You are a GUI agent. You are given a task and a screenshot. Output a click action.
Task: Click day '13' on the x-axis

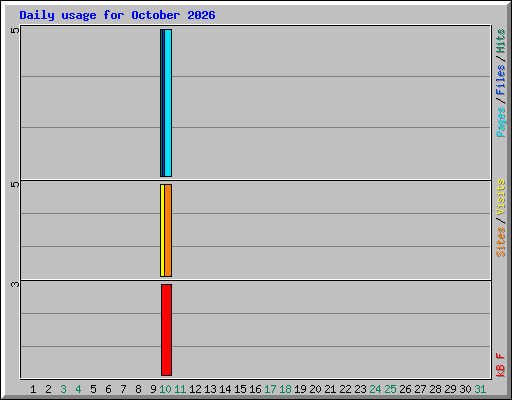click(210, 389)
